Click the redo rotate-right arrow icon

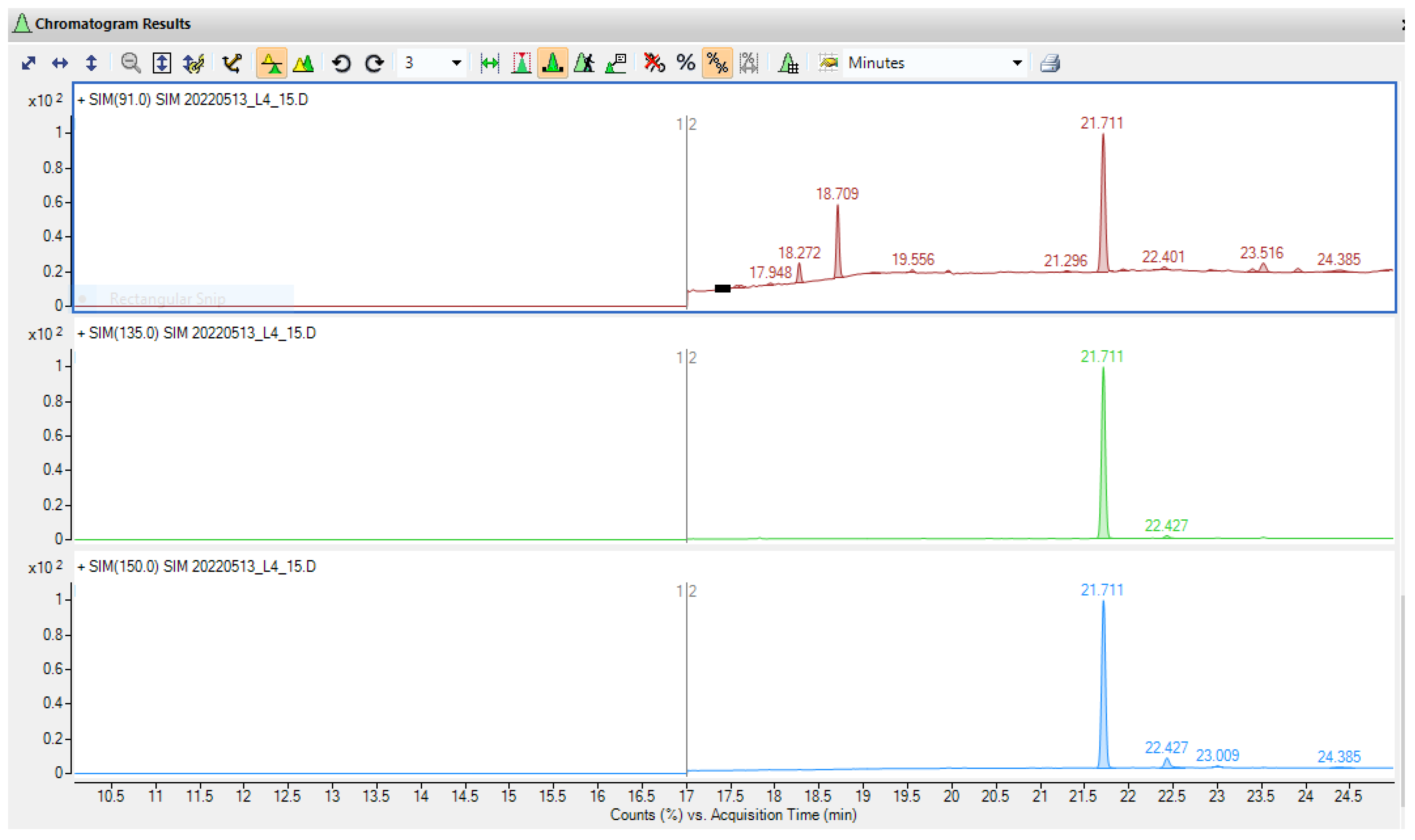374,63
